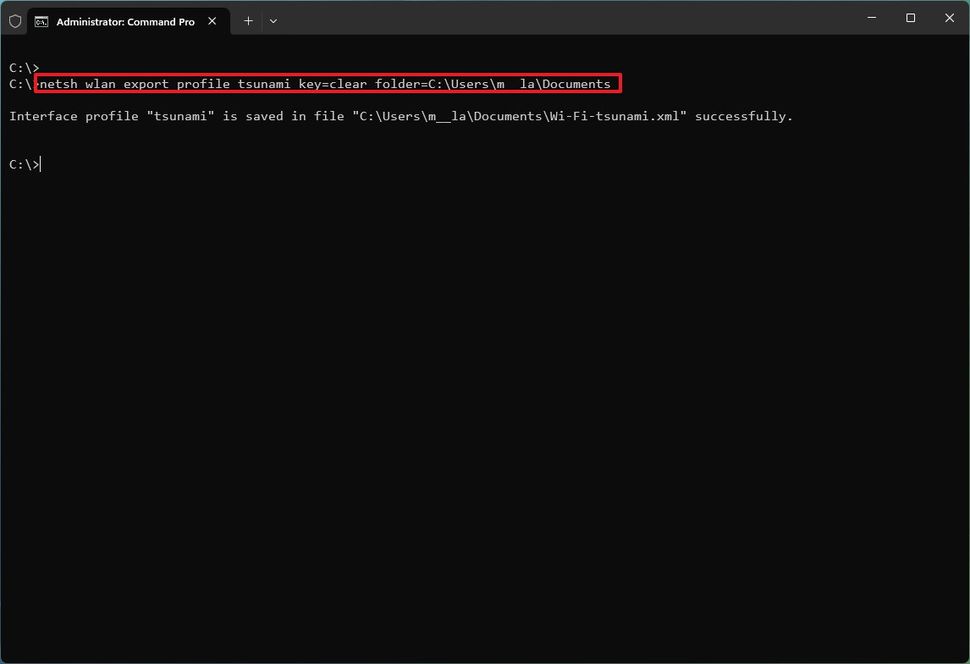970x664 pixels.
Task: Open a new tab with plus button
Action: coord(248,20)
